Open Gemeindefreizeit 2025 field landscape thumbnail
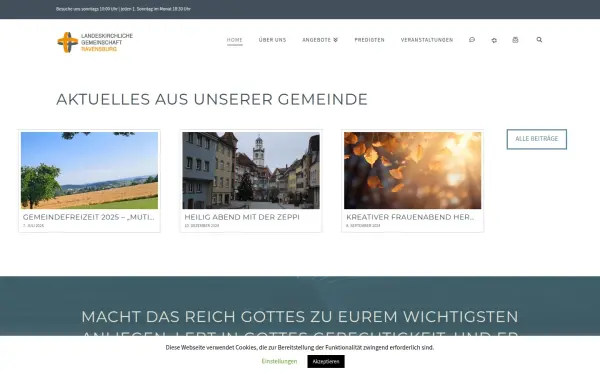Viewport: 600px width, 375px height. coord(89,170)
